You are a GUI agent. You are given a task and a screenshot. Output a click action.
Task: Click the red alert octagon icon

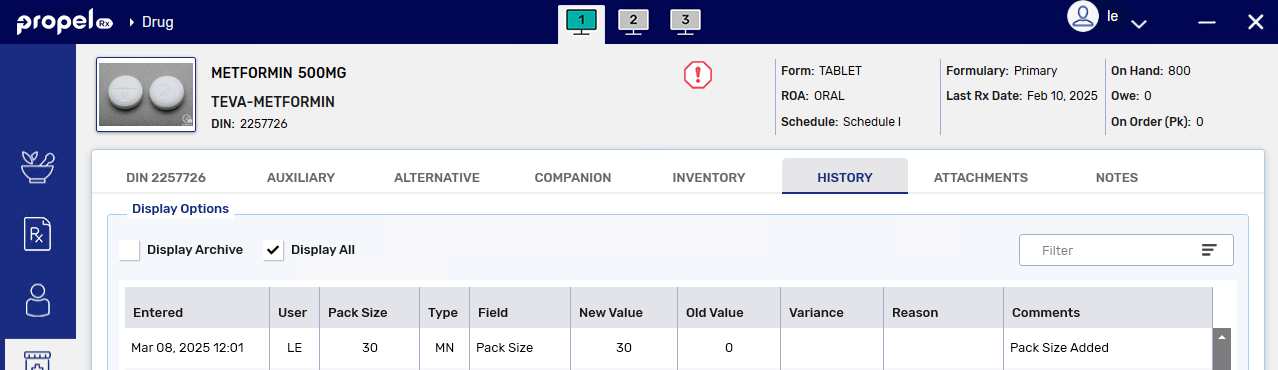pos(697,75)
